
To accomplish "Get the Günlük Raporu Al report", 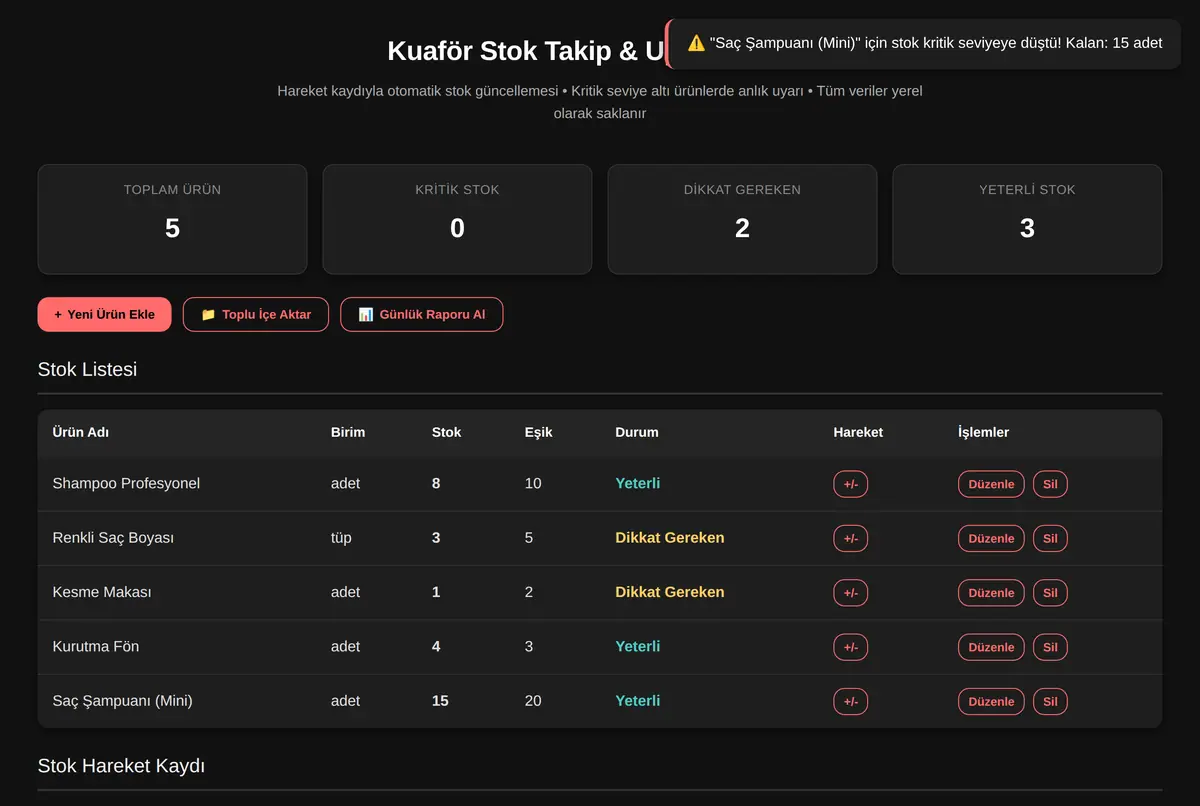I will [x=421, y=314].
